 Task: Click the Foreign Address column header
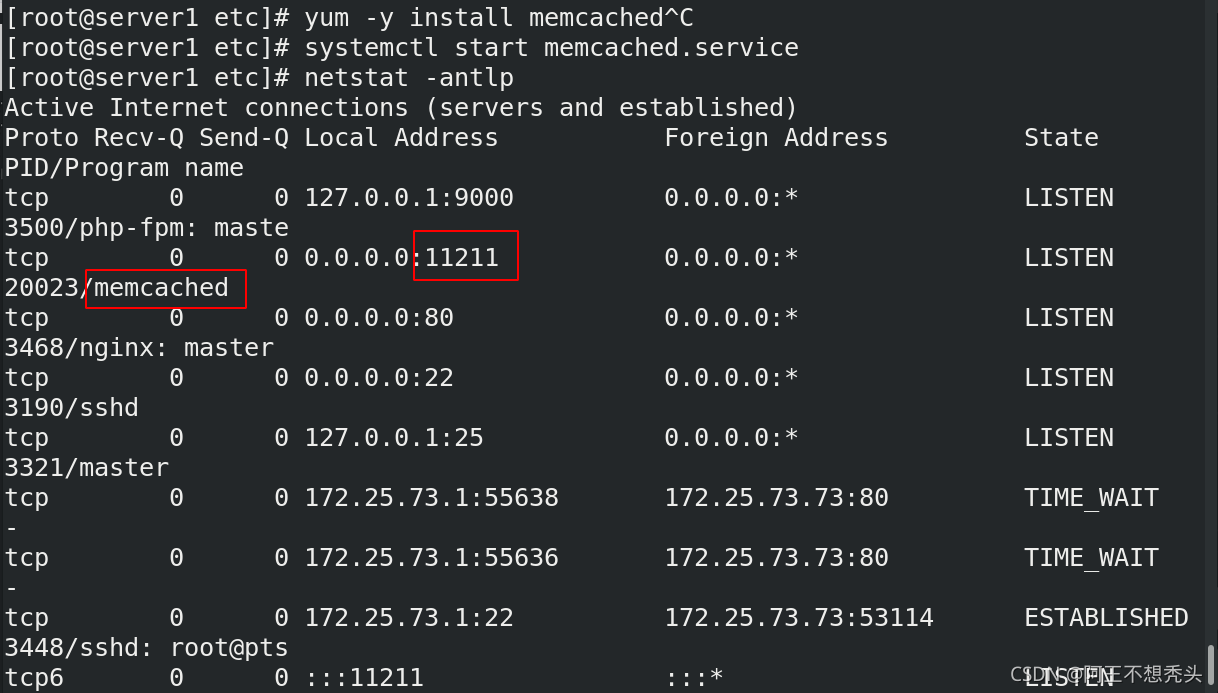[776, 138]
